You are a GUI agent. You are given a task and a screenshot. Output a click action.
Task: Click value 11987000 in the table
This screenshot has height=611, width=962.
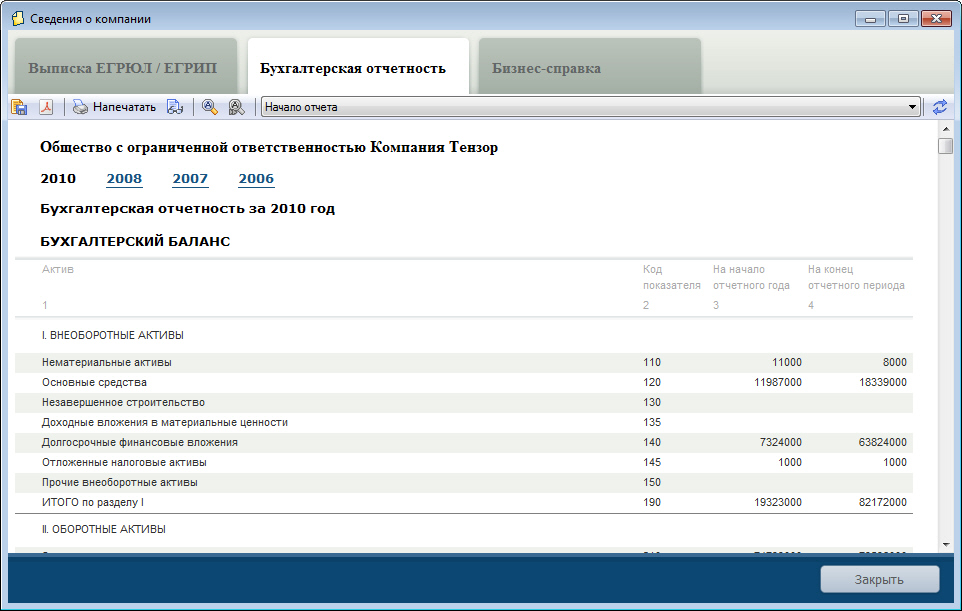778,382
